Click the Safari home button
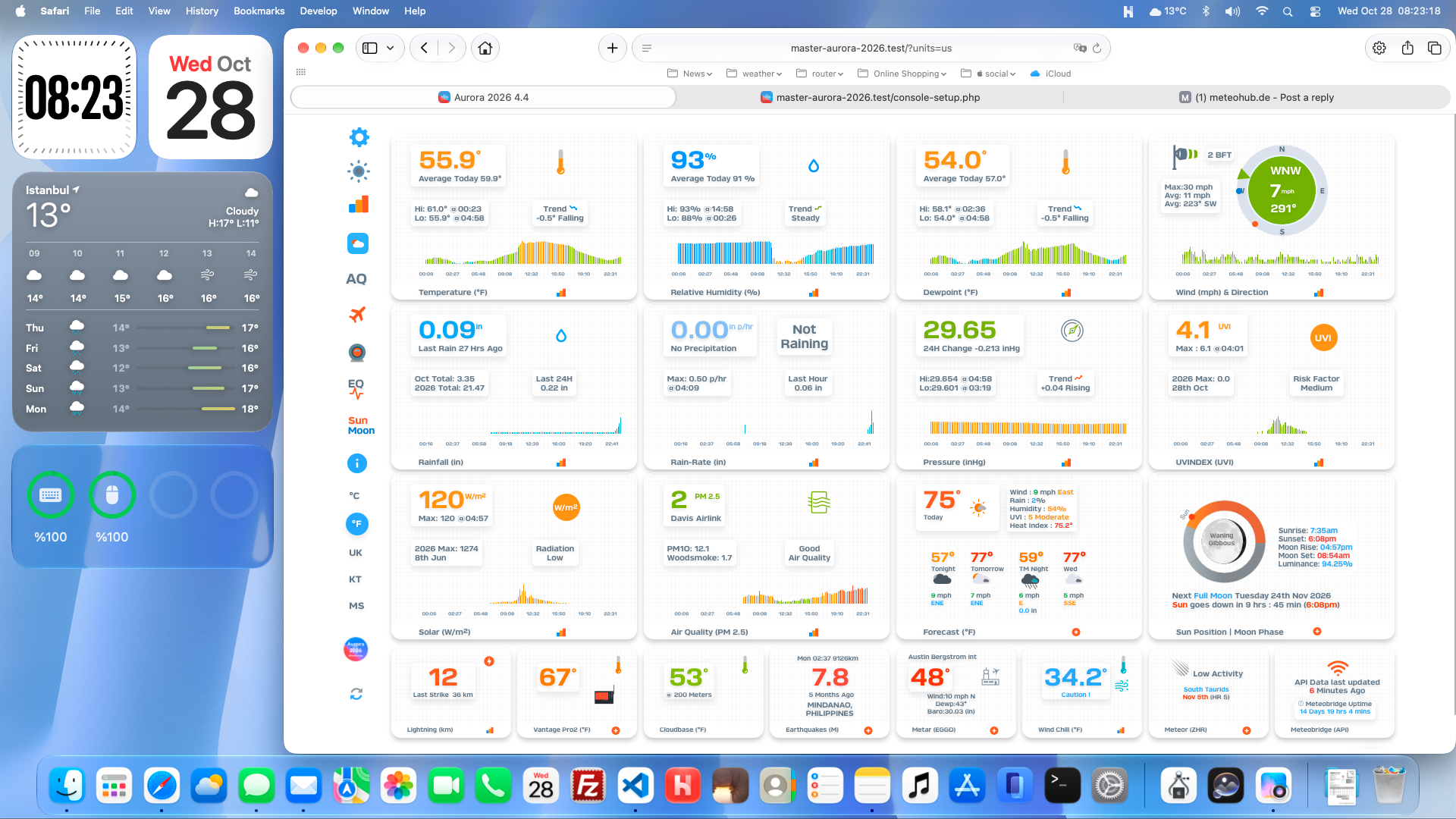The image size is (1456, 819). pyautogui.click(x=485, y=48)
